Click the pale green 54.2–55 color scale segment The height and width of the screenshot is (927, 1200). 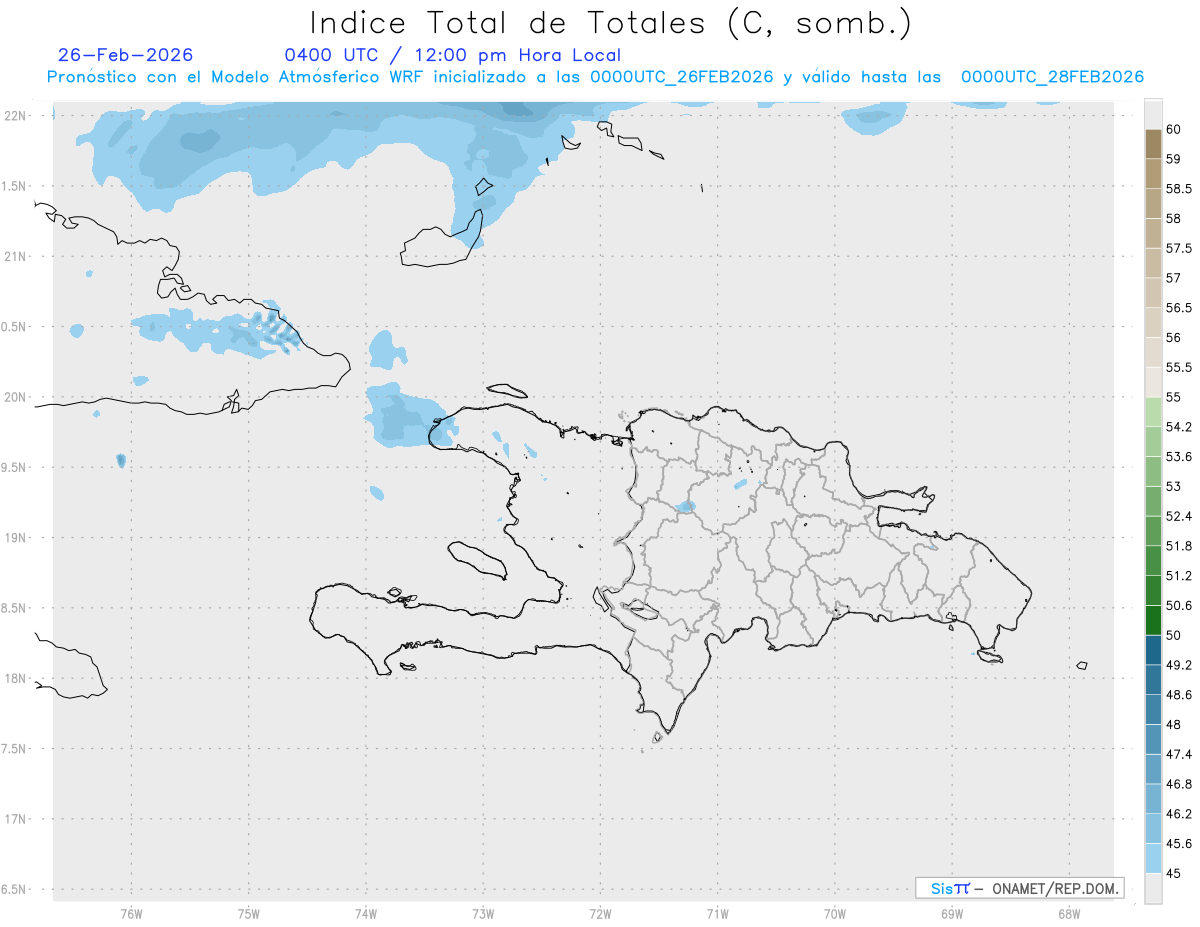pyautogui.click(x=1153, y=412)
